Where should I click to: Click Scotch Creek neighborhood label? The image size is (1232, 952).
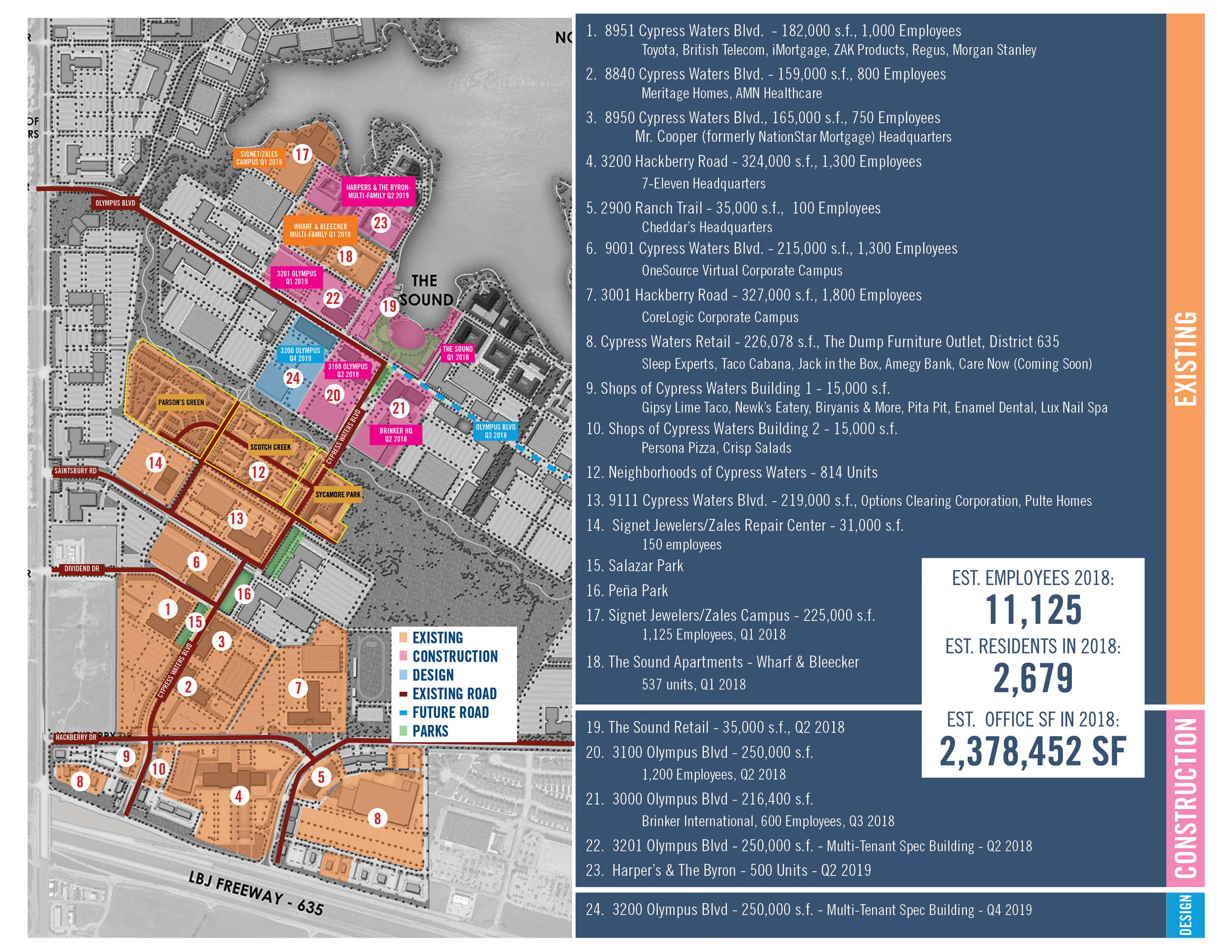click(x=270, y=447)
